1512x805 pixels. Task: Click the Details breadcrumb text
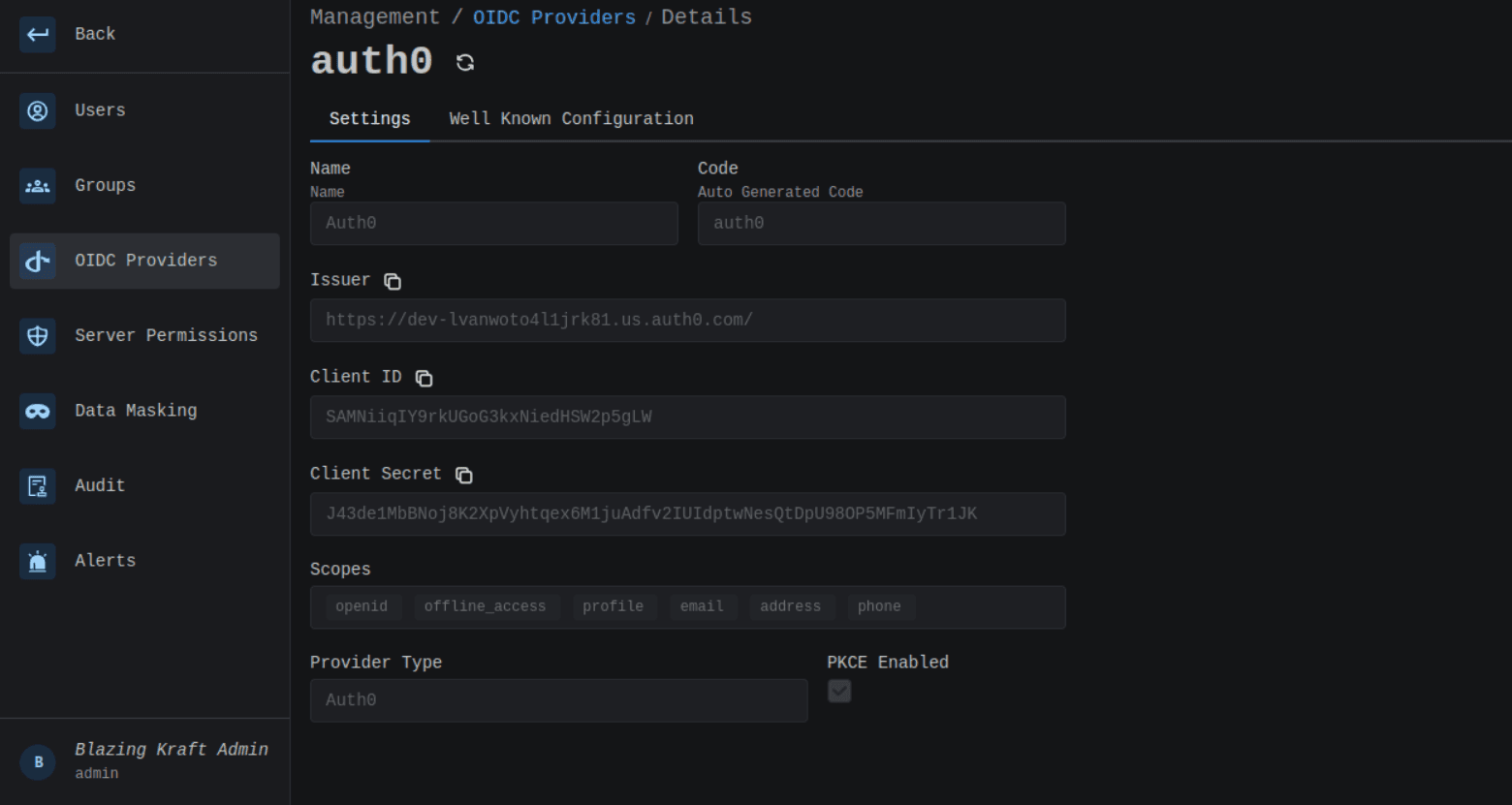707,17
